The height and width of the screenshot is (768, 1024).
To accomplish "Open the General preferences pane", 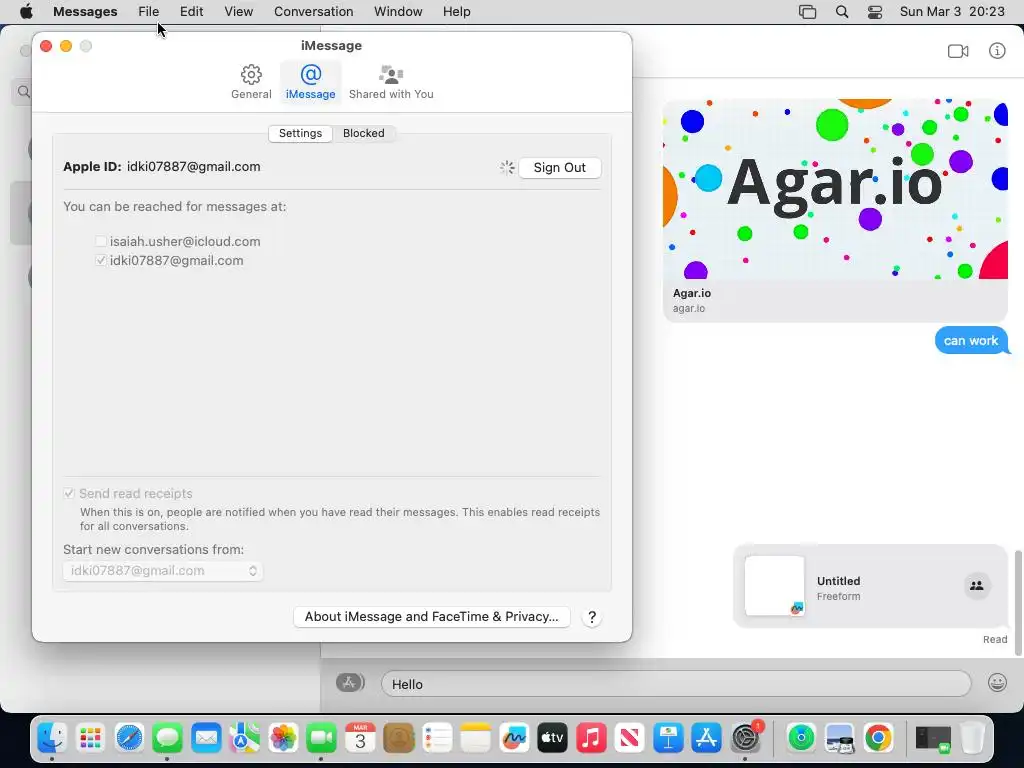I will [251, 82].
